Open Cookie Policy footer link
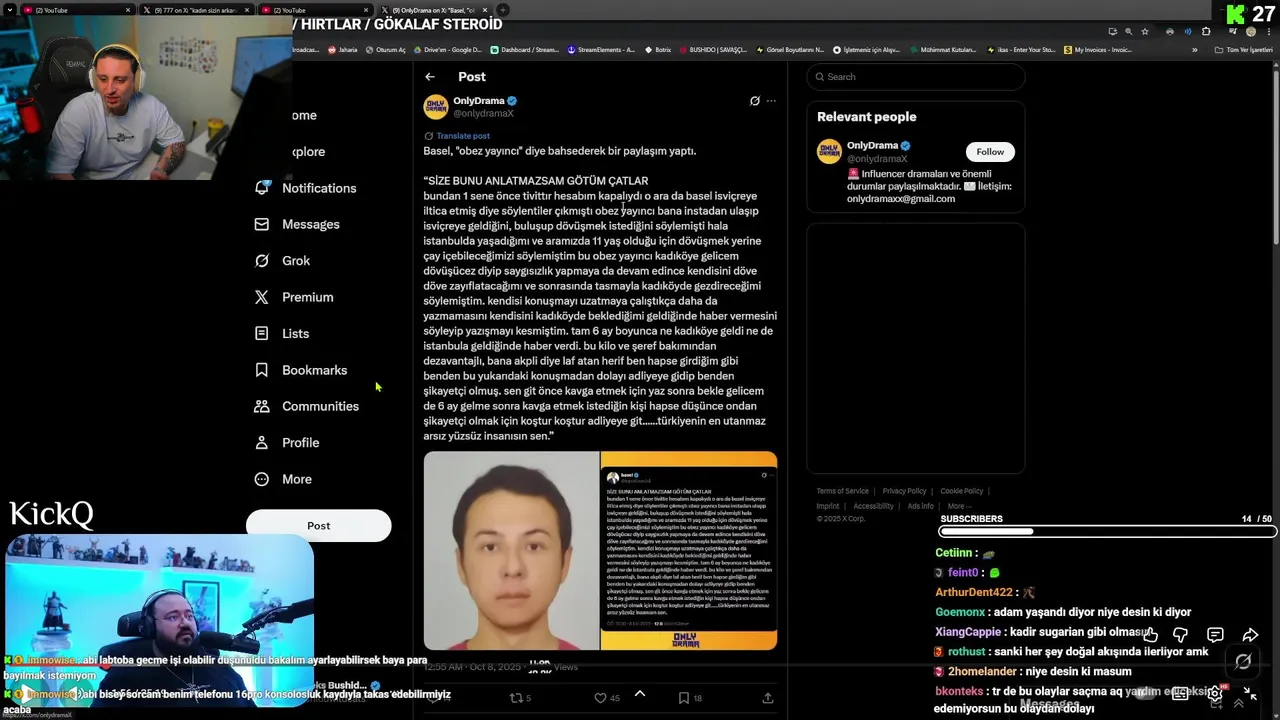Image resolution: width=1280 pixels, height=720 pixels. click(x=961, y=491)
